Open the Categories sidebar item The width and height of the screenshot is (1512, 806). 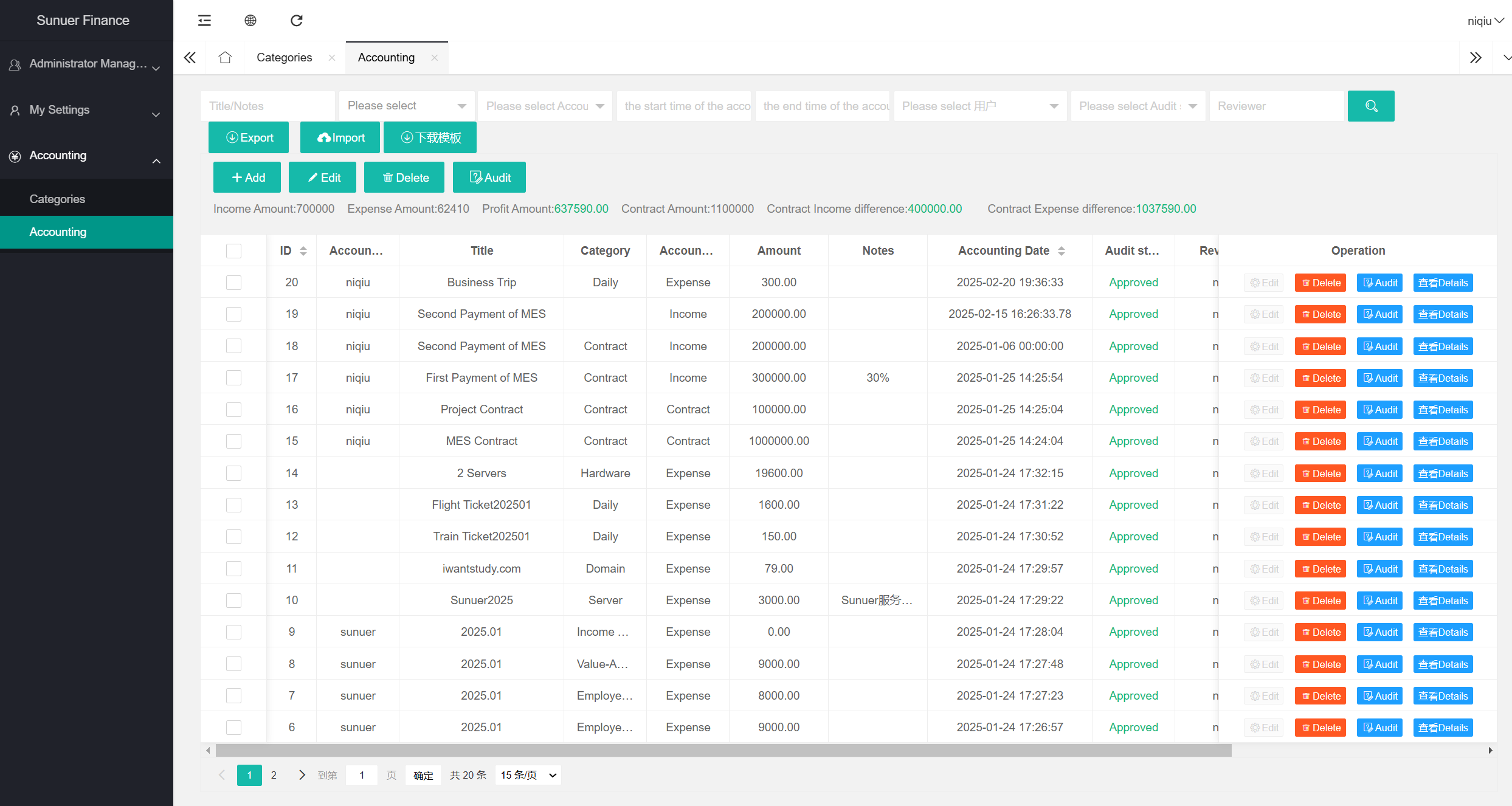[x=86, y=199]
